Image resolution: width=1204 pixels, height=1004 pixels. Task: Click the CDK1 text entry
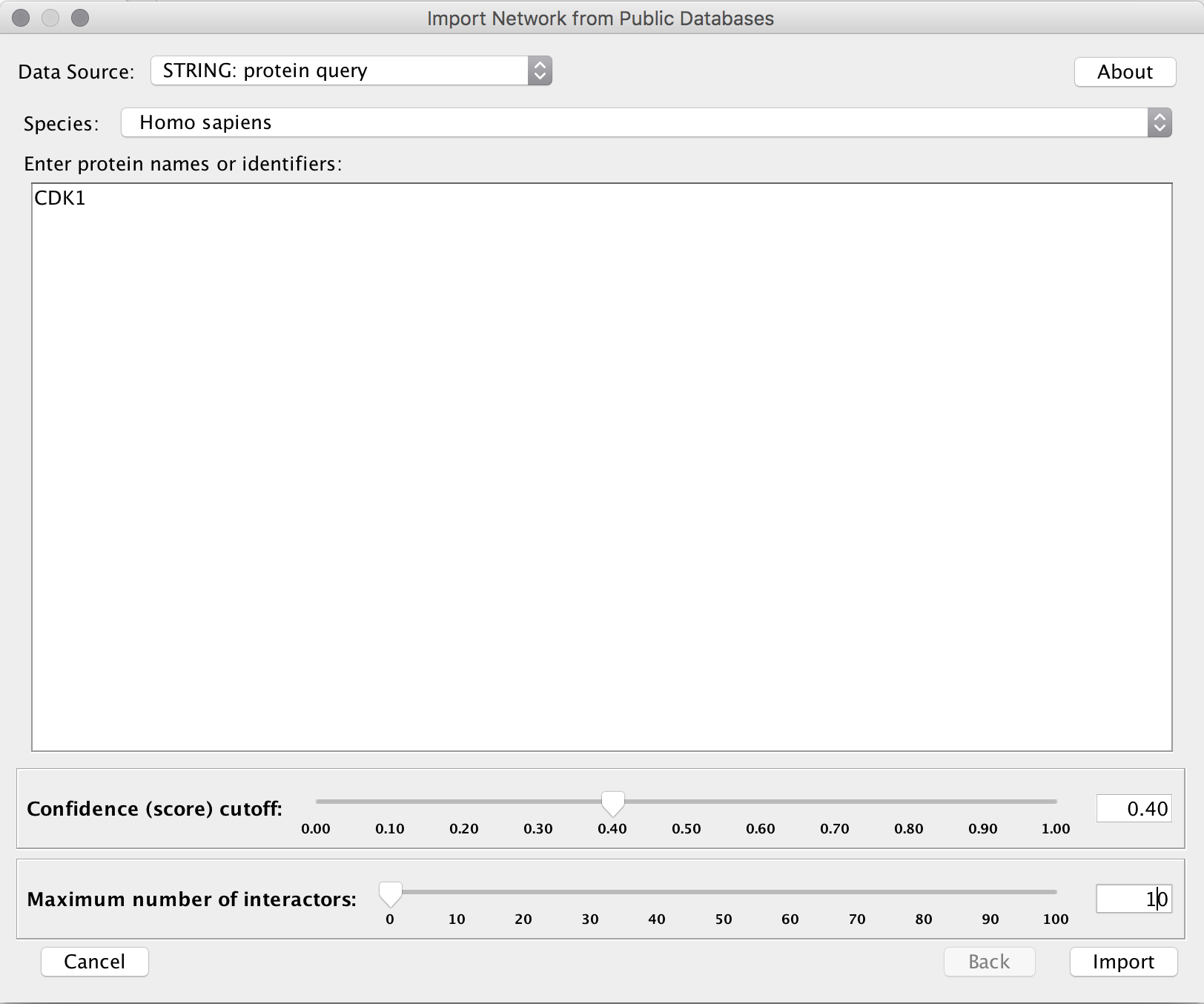[x=60, y=198]
